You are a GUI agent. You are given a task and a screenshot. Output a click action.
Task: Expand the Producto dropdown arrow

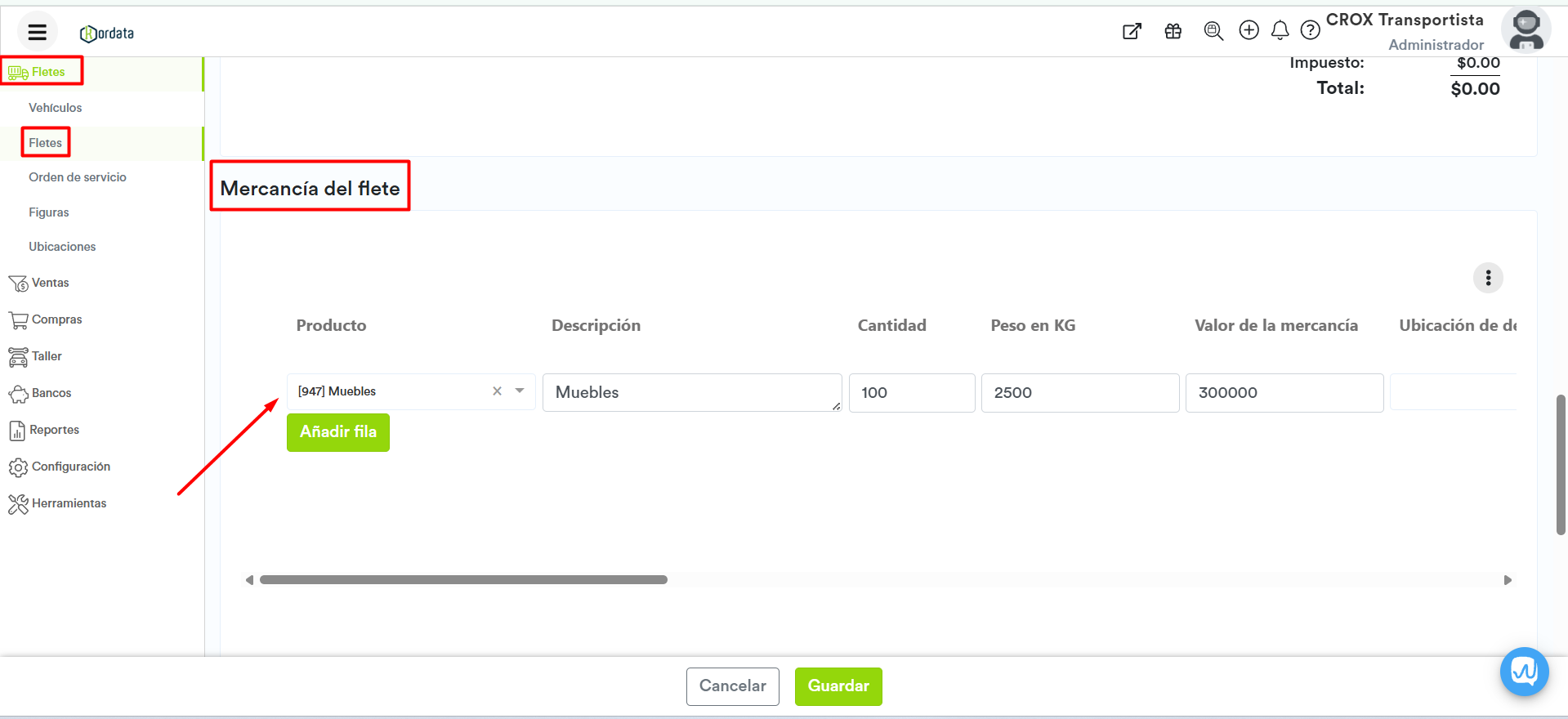pos(520,391)
